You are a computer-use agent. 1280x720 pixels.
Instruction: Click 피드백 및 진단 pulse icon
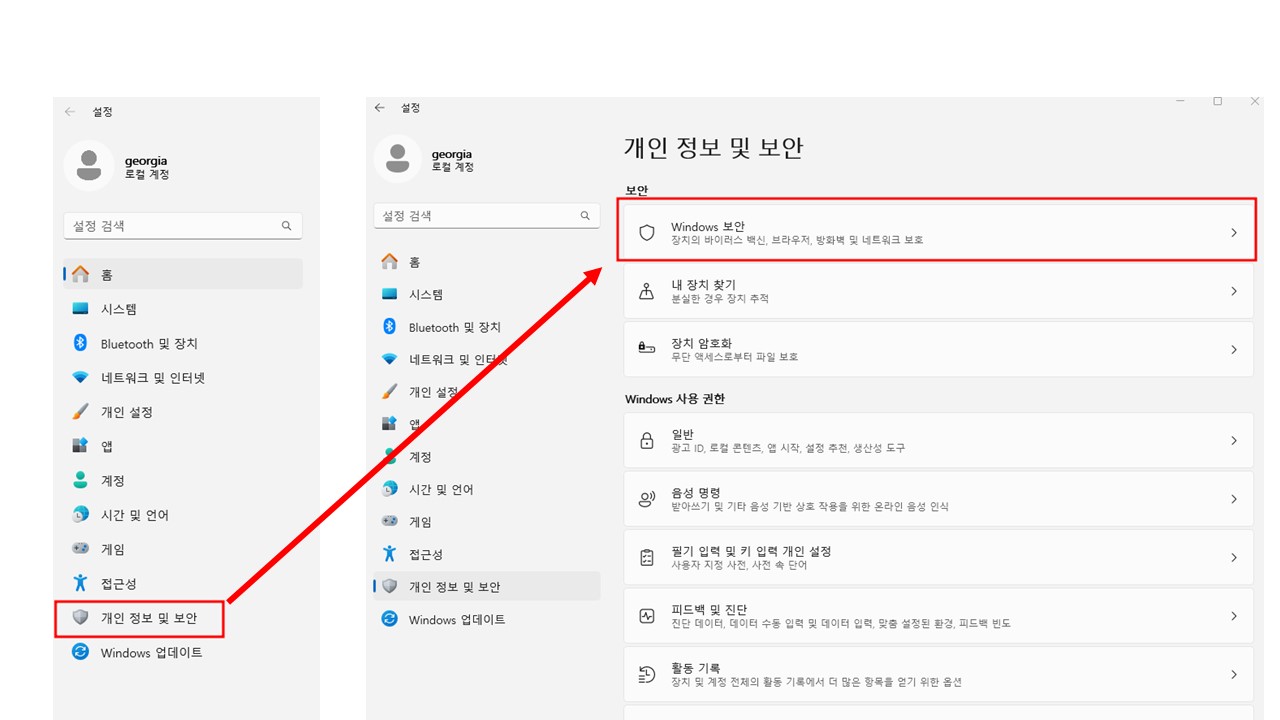point(647,615)
